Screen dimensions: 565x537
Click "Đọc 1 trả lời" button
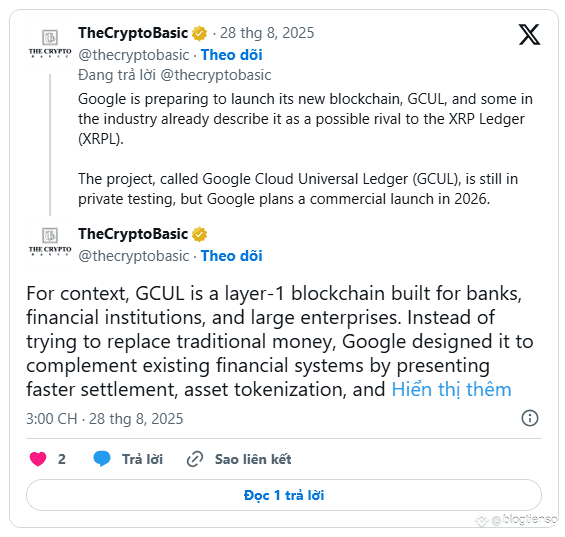point(284,495)
